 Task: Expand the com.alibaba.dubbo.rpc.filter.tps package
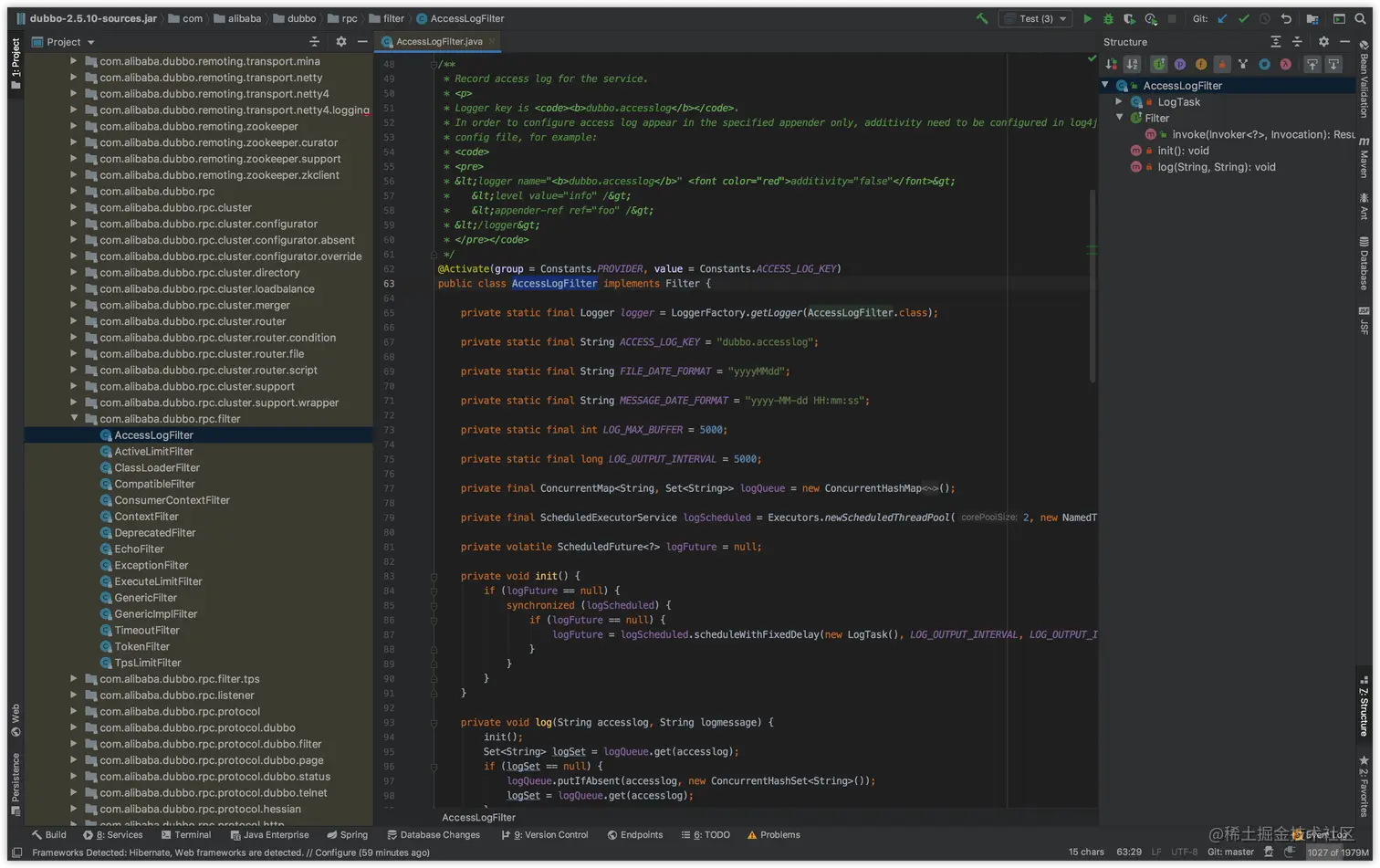pyautogui.click(x=74, y=678)
